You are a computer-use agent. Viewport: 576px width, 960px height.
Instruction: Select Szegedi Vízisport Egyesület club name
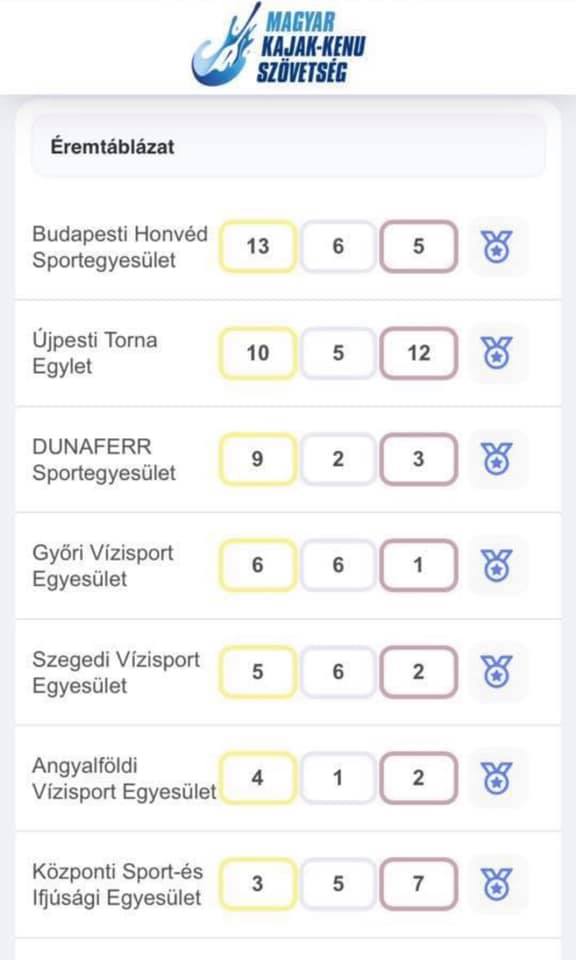[x=116, y=672]
